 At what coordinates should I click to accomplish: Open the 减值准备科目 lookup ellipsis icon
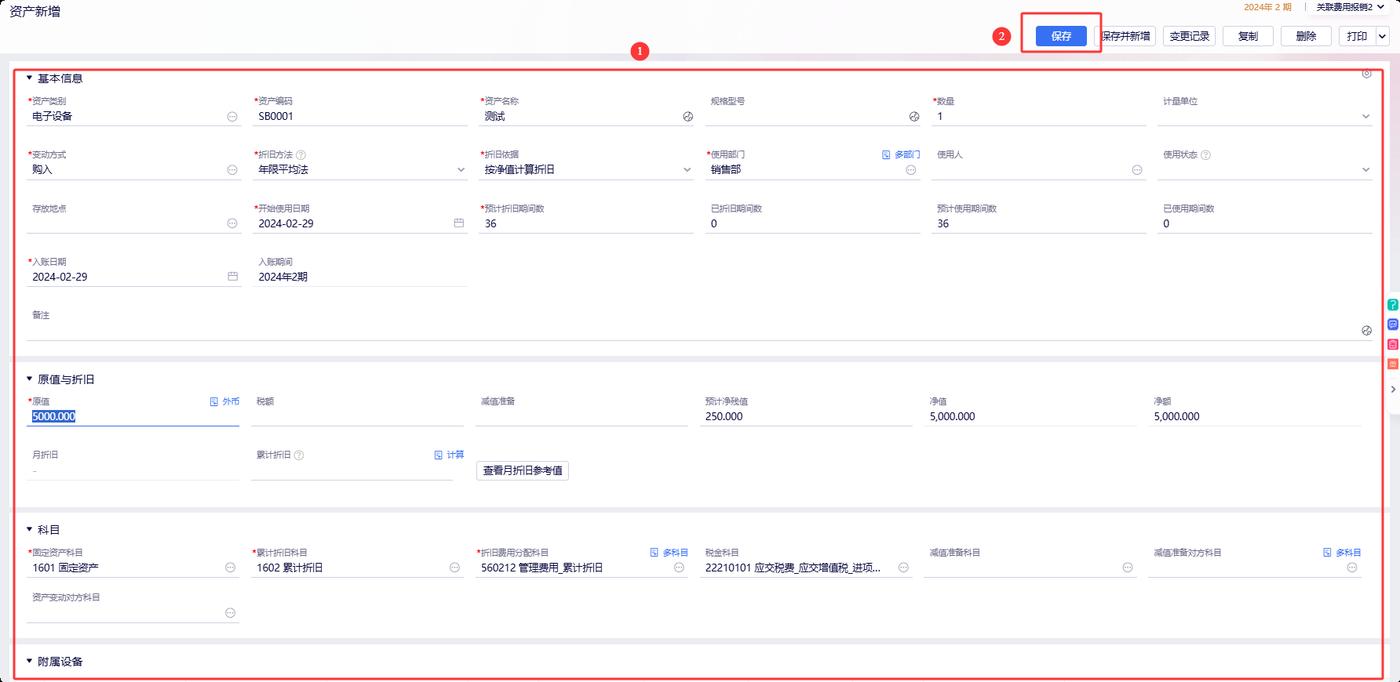(1128, 568)
